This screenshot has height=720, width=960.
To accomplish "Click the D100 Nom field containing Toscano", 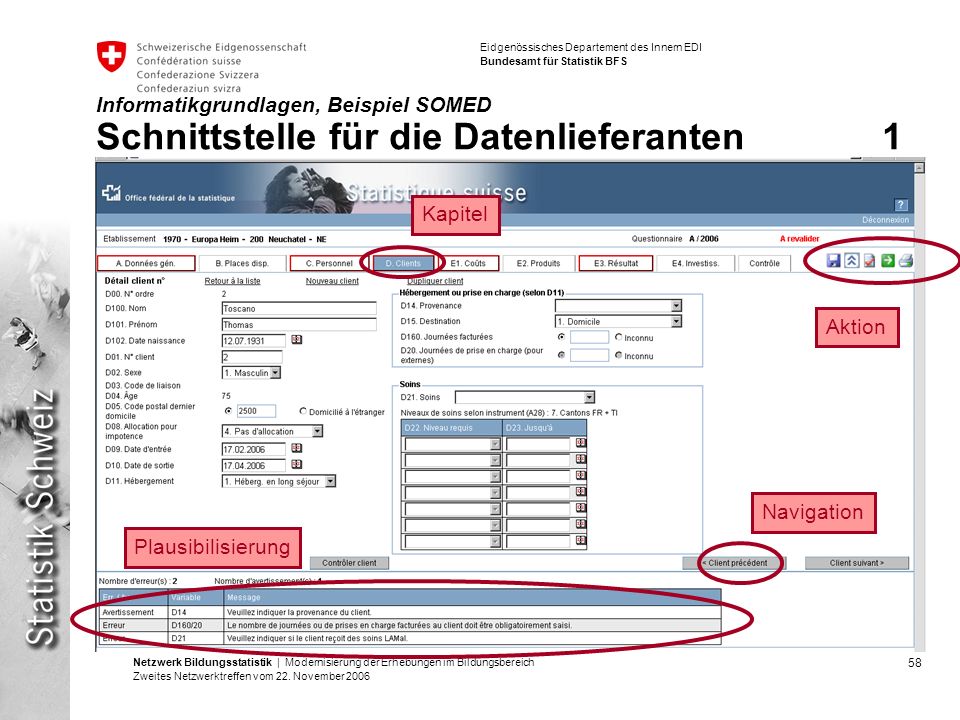I will click(x=299, y=309).
